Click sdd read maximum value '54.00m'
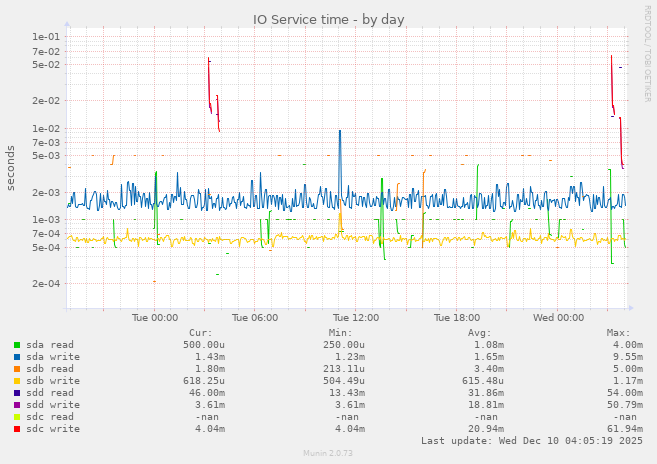The height and width of the screenshot is (464, 657). 625,393
